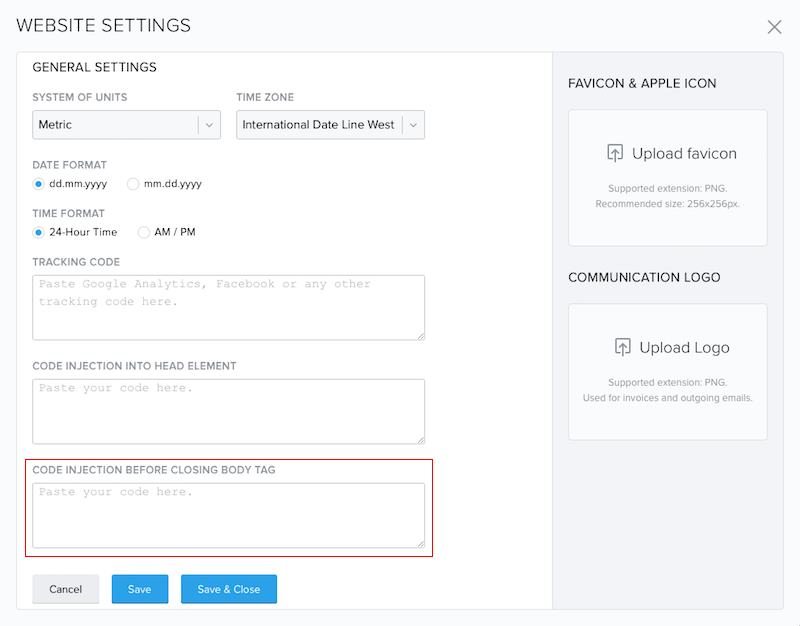Open the System of Units dropdown
800x626 pixels.
126,124
